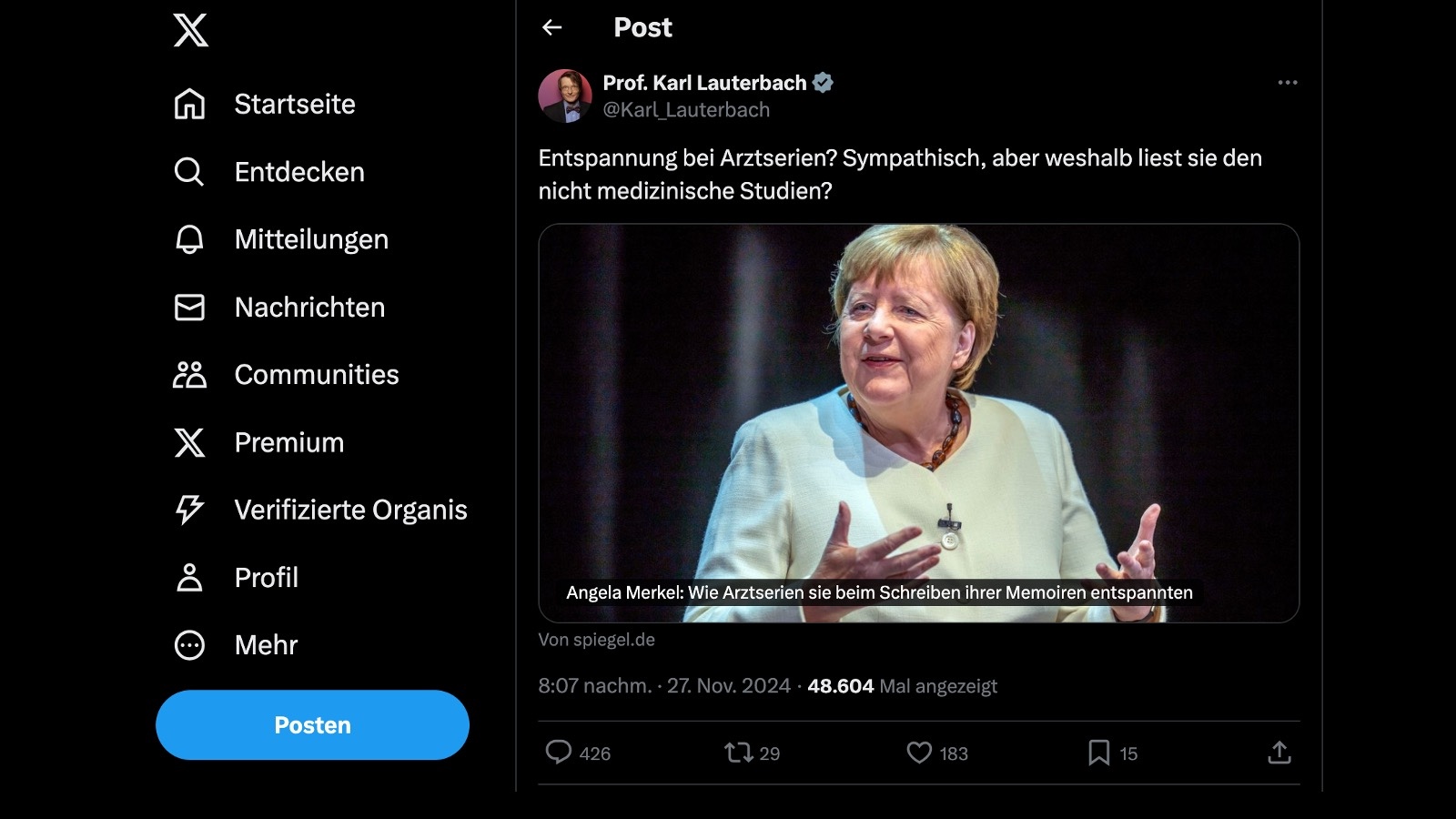Open the three-dot post options menu
This screenshot has width=1456, height=819.
[x=1287, y=83]
